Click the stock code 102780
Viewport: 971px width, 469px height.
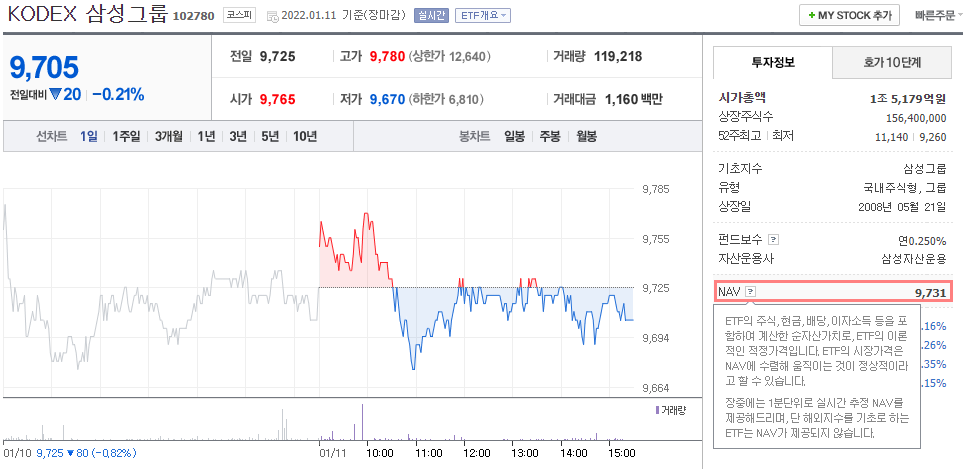[x=194, y=17]
